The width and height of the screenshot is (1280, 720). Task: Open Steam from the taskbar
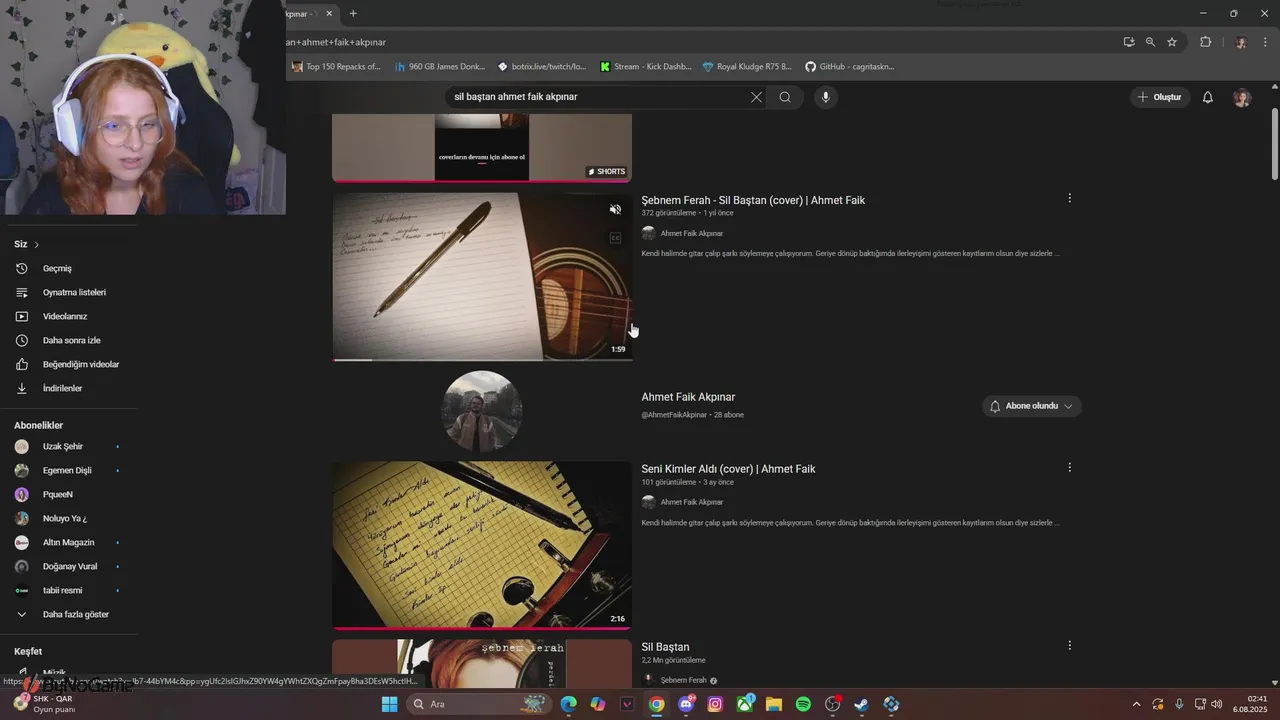(x=861, y=704)
